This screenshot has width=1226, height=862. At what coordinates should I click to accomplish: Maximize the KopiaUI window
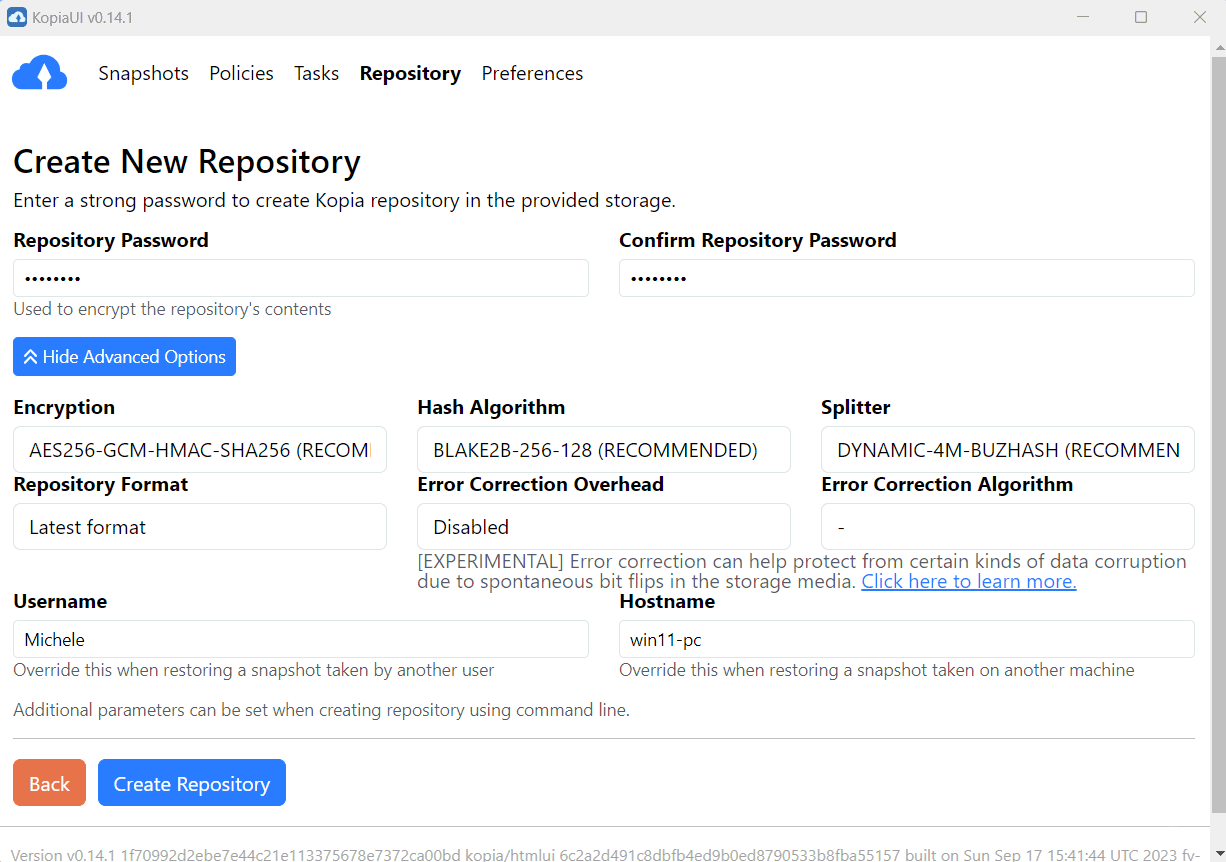1141,17
